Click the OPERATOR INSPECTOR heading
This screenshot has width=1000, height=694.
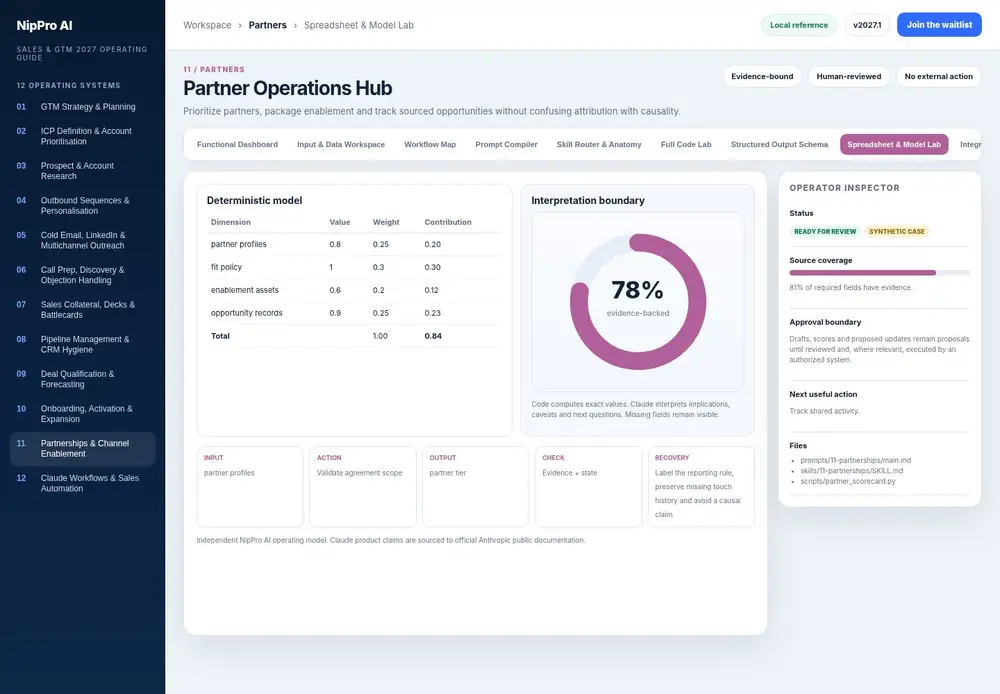844,188
